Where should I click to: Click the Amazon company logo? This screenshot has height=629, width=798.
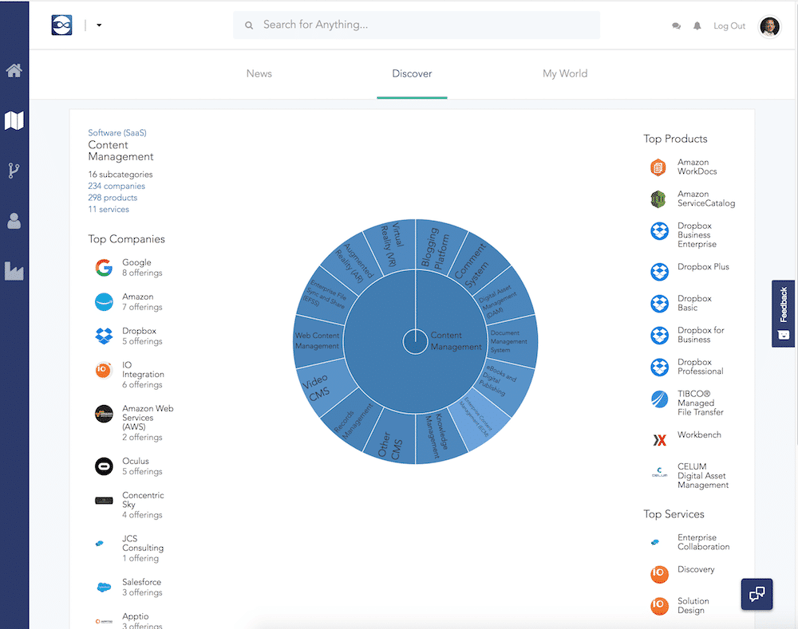tap(104, 302)
